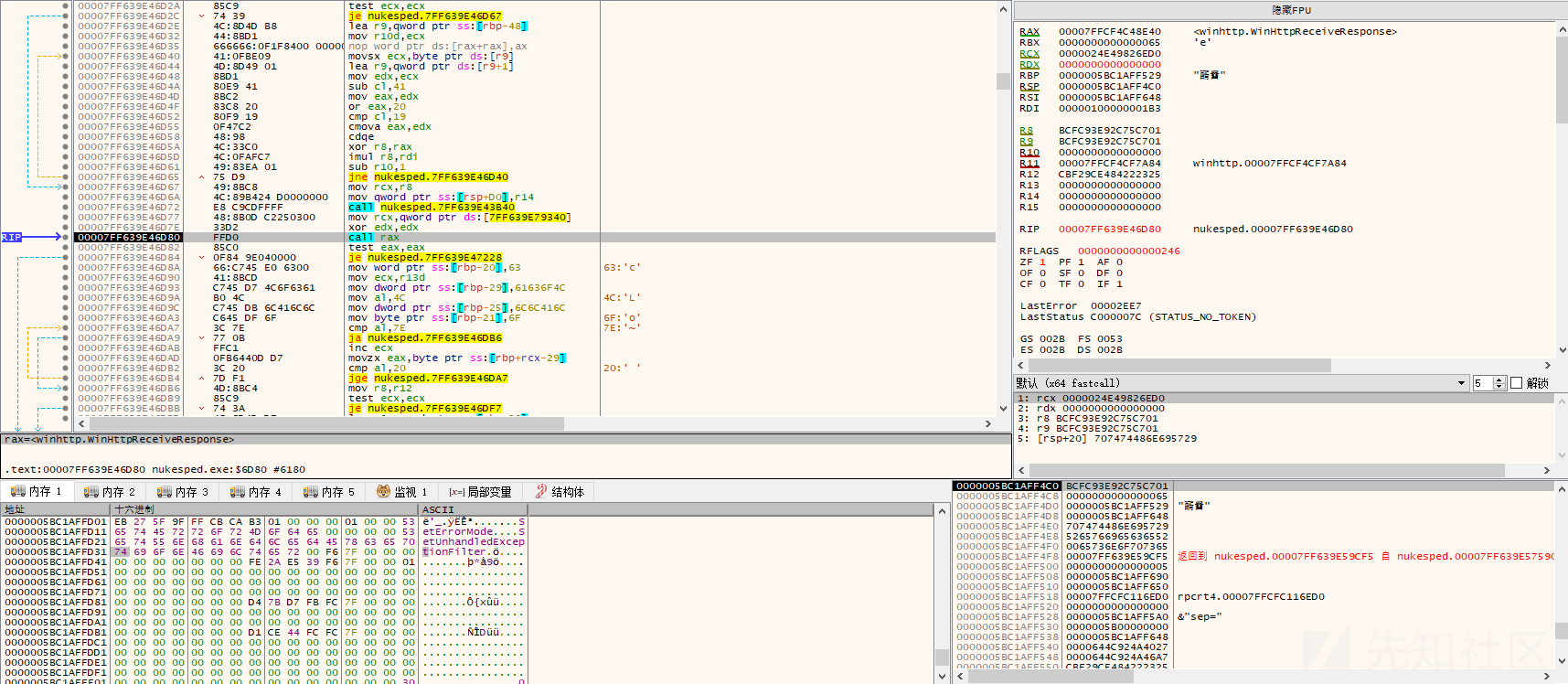Toggle breakpoint dot at 00007FF639E46DB4
Screen dimensions: 1568x684
(65, 378)
